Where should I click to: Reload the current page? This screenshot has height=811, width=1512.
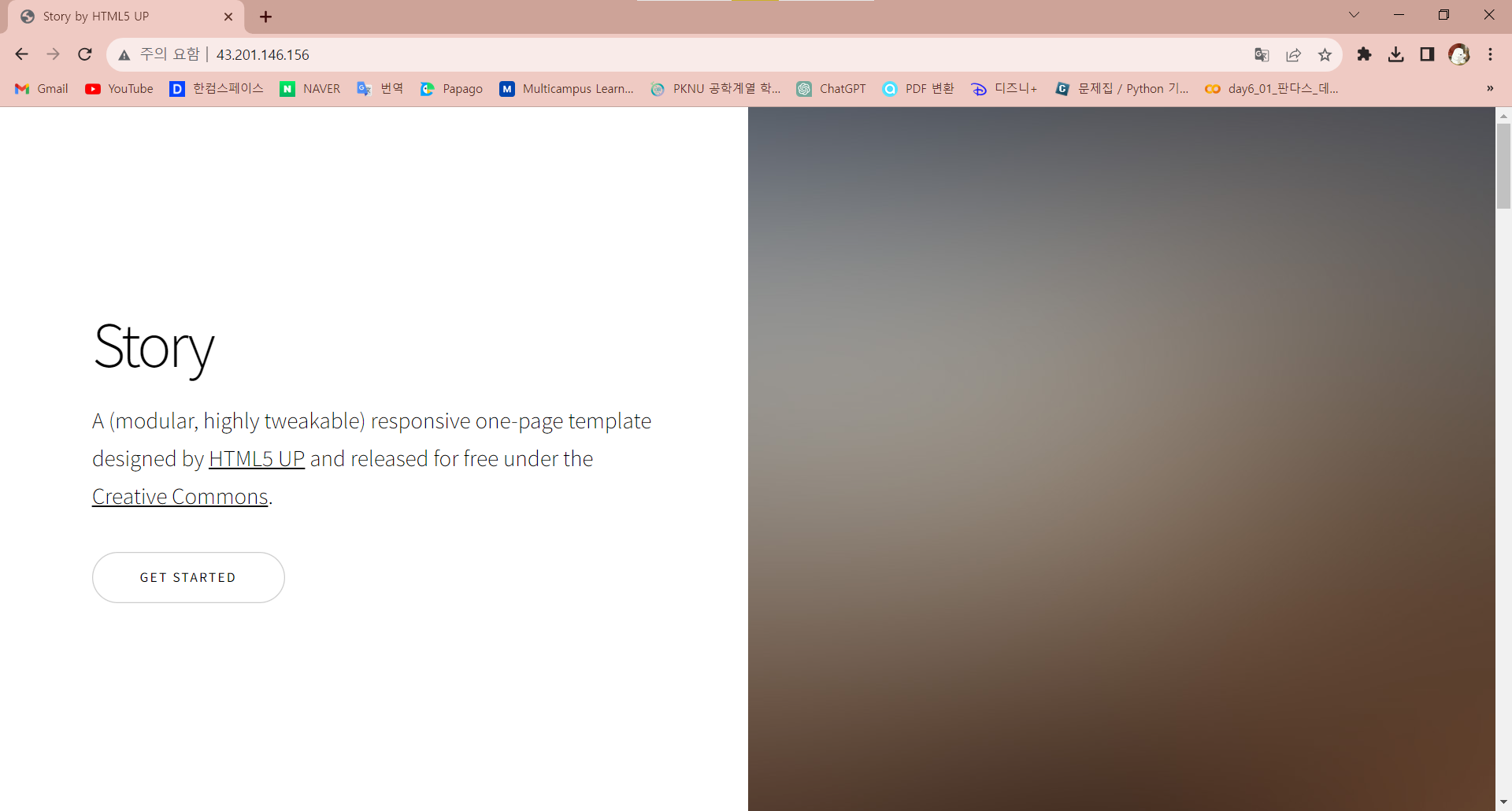pos(85,54)
